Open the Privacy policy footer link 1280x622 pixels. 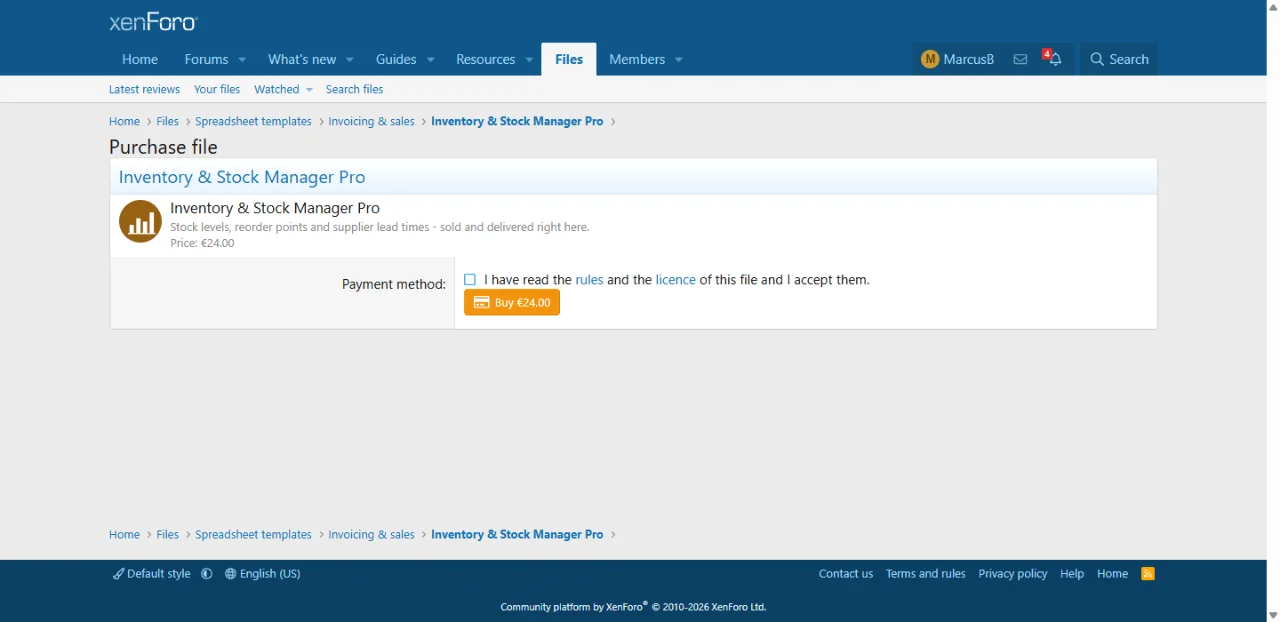click(x=1013, y=574)
